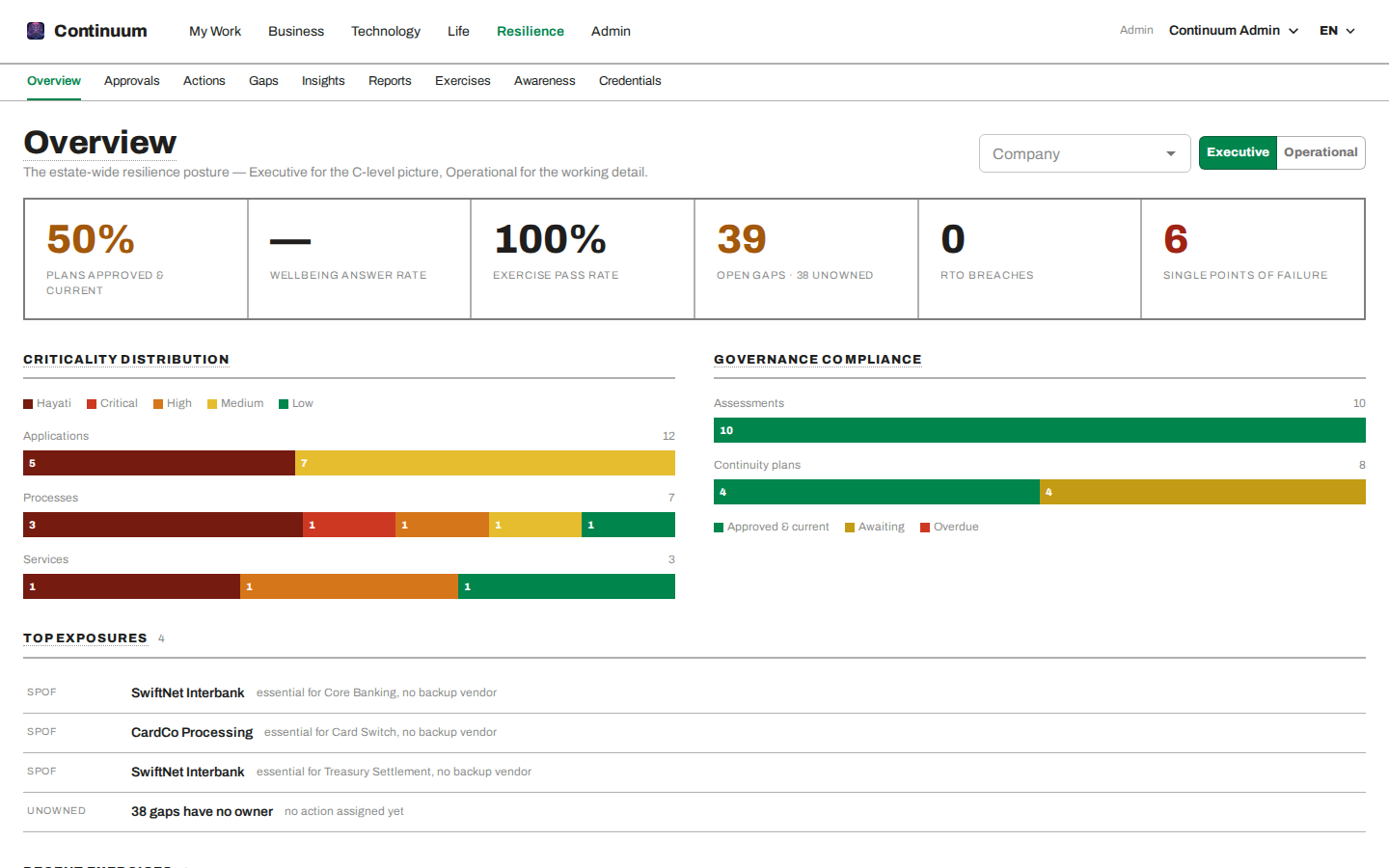Open the SwiftNet Interbank Core Banking exposure
The image size is (1389, 868).
(x=694, y=693)
